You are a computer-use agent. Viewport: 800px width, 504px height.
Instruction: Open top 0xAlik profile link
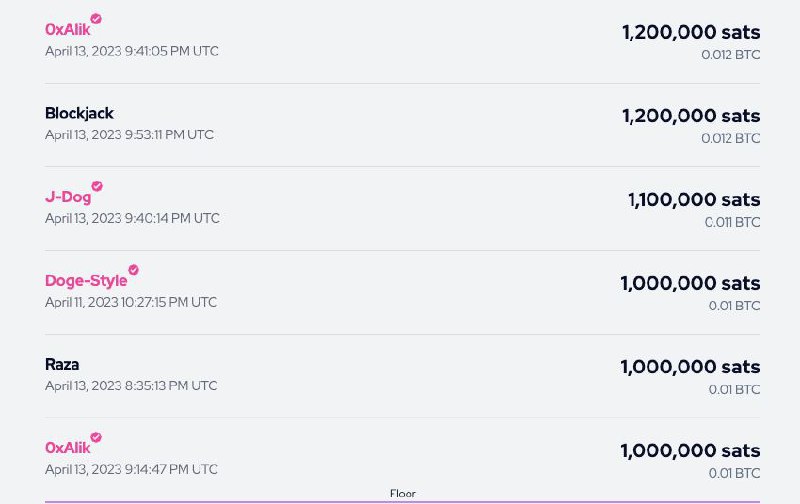coord(67,30)
